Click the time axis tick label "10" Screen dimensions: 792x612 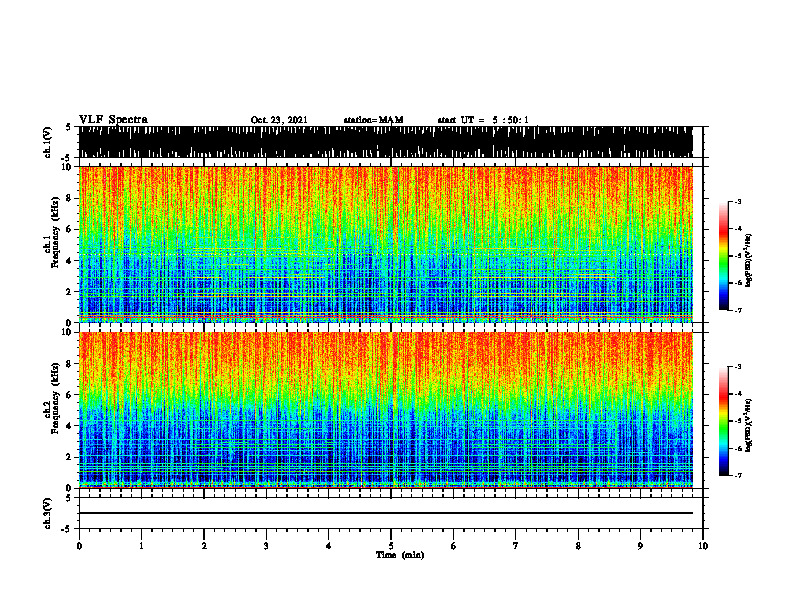click(x=703, y=546)
